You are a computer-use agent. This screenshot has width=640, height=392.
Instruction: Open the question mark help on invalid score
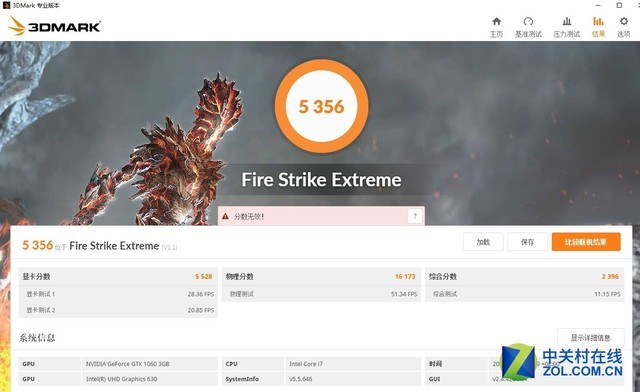click(415, 216)
